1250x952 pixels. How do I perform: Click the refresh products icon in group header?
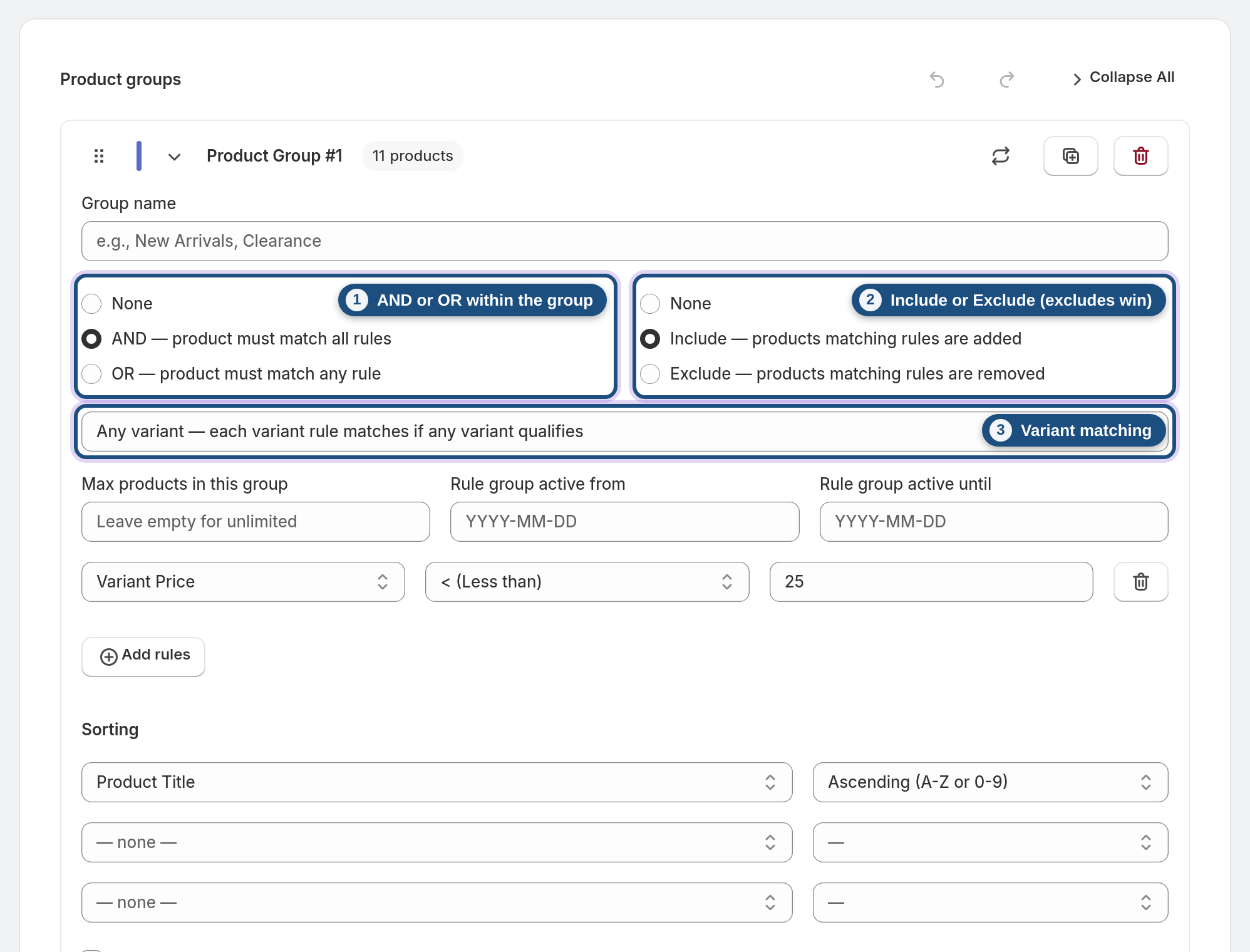(x=1001, y=156)
